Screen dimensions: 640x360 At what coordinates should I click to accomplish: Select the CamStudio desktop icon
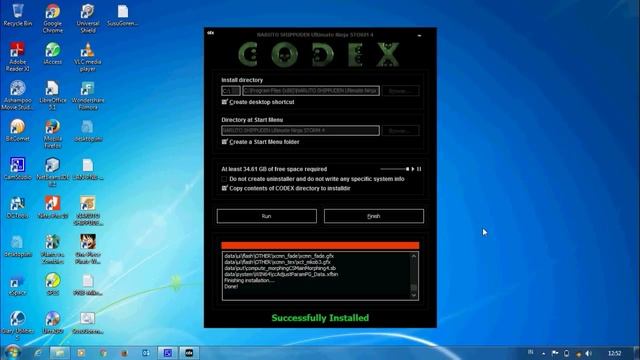pyautogui.click(x=18, y=169)
